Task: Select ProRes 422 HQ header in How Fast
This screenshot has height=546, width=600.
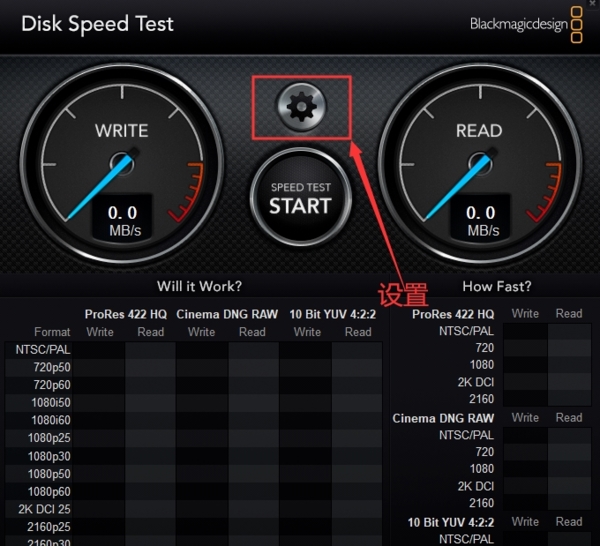Action: [x=453, y=314]
